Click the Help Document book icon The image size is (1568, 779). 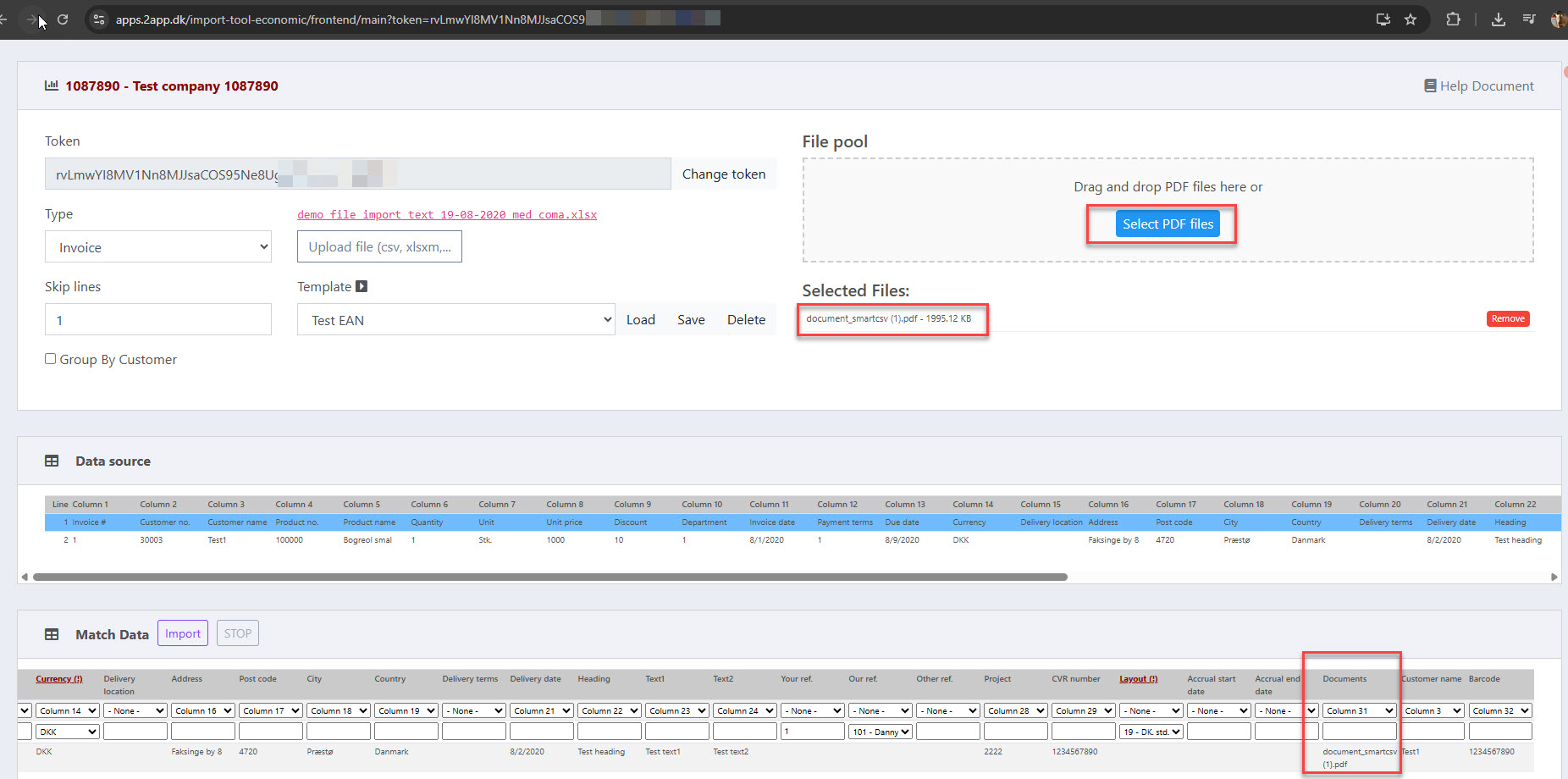tap(1430, 86)
